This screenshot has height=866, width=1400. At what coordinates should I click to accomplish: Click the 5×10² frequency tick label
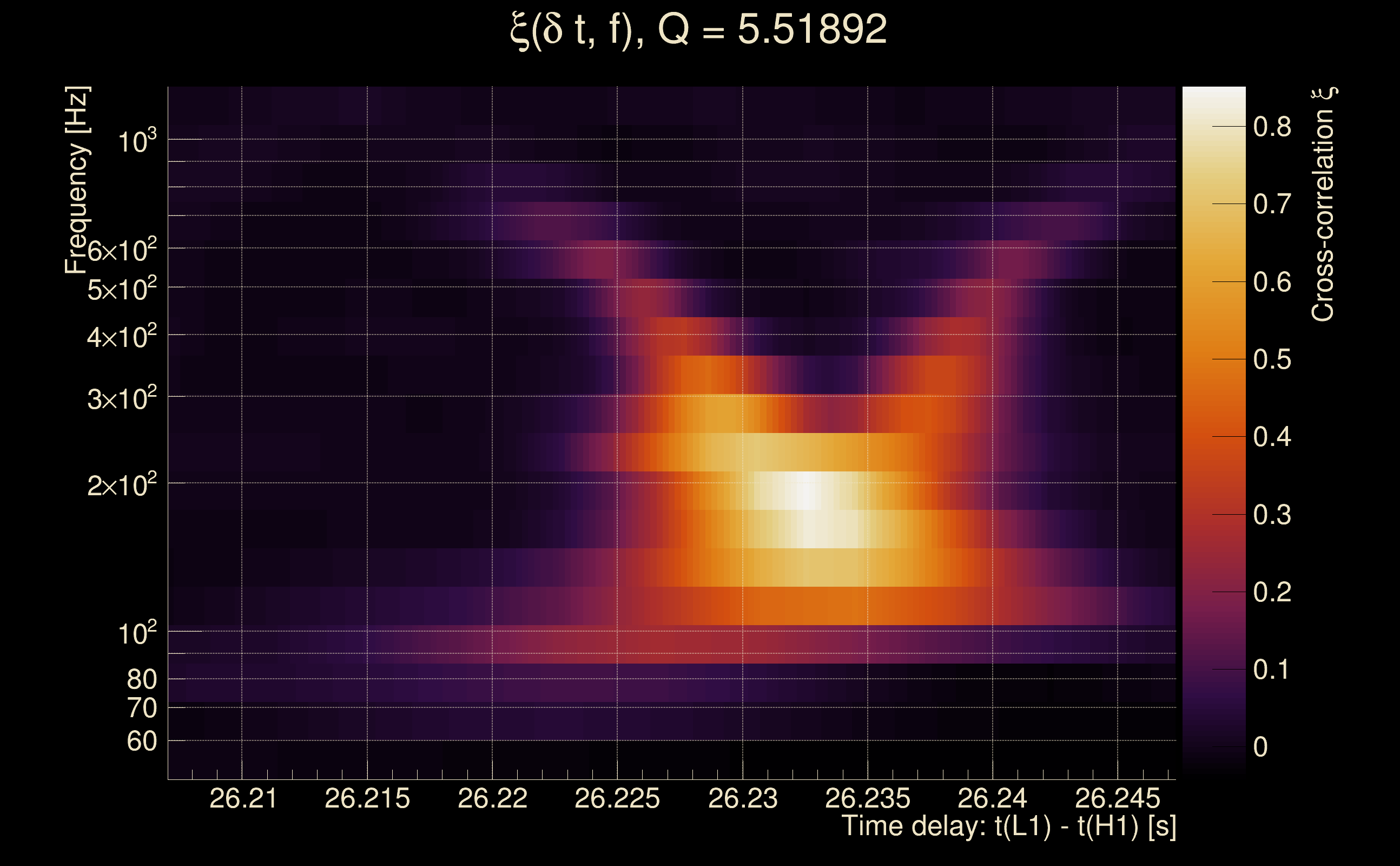[122, 289]
